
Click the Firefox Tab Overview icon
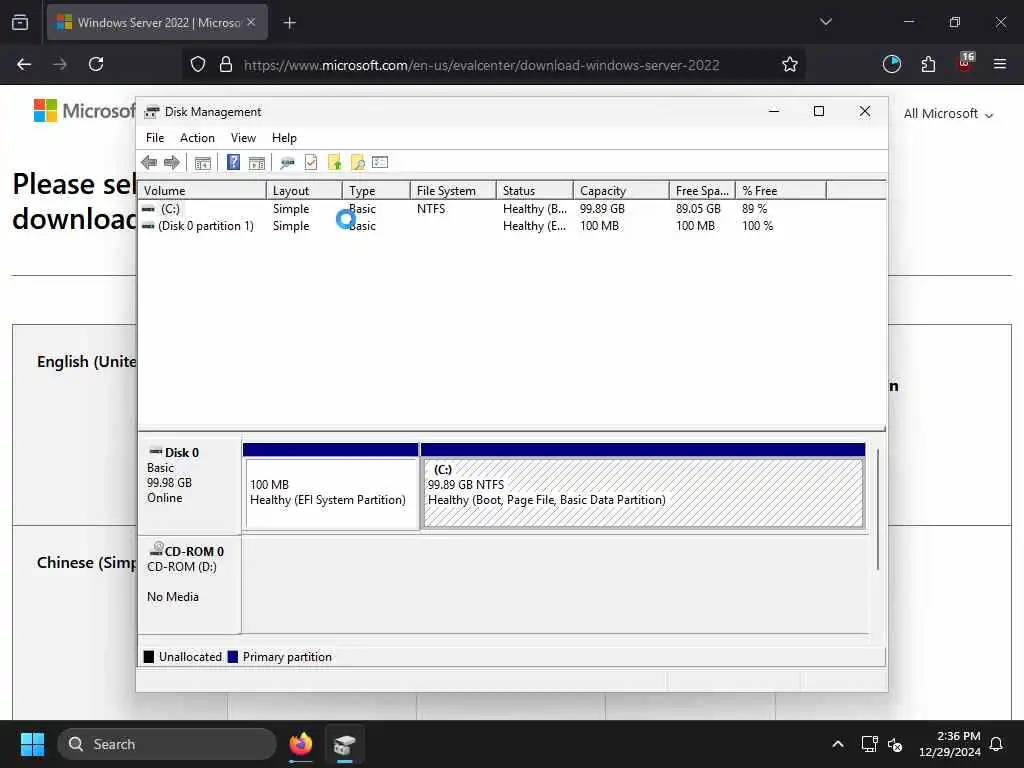(x=20, y=22)
